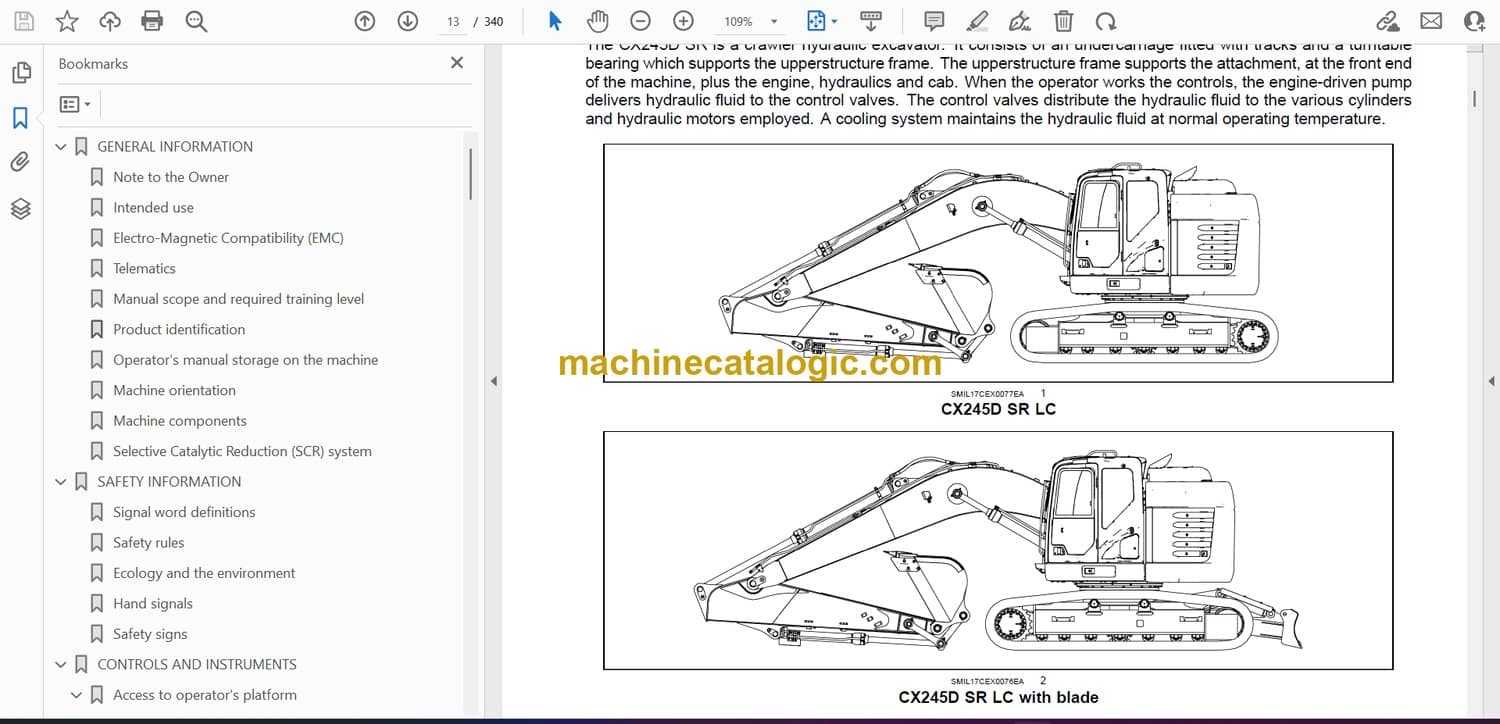This screenshot has width=1500, height=724.
Task: Click the upload to cloud icon
Action: point(110,21)
